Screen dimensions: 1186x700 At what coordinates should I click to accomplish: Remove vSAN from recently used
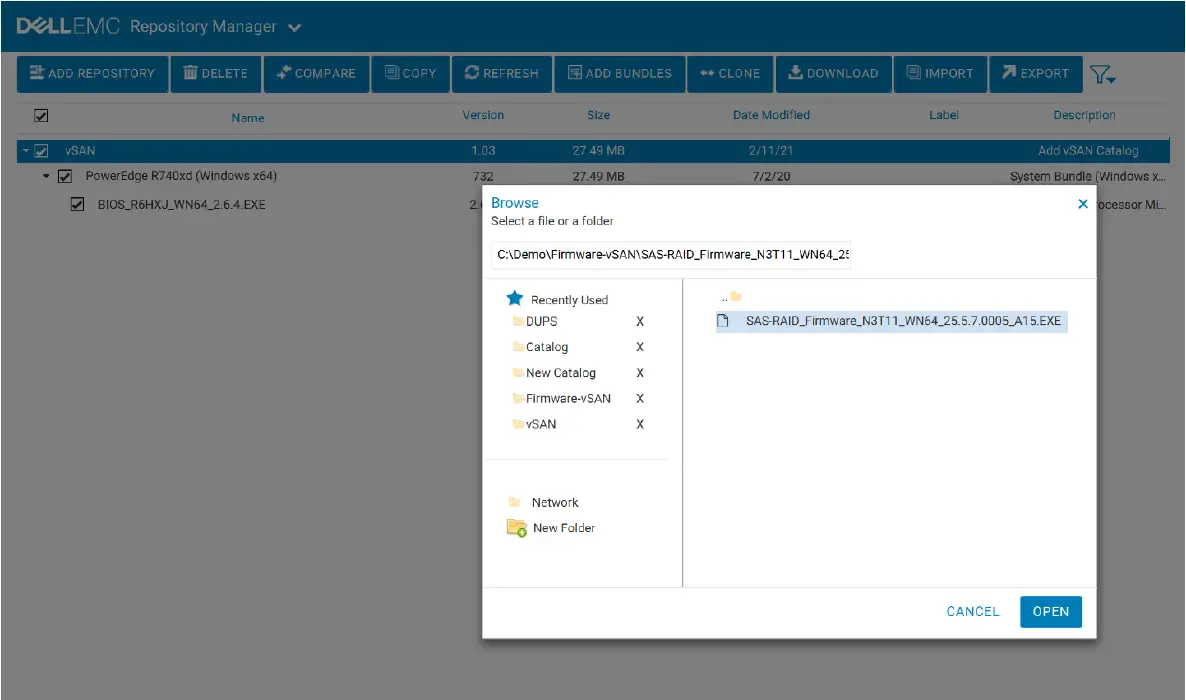click(640, 425)
